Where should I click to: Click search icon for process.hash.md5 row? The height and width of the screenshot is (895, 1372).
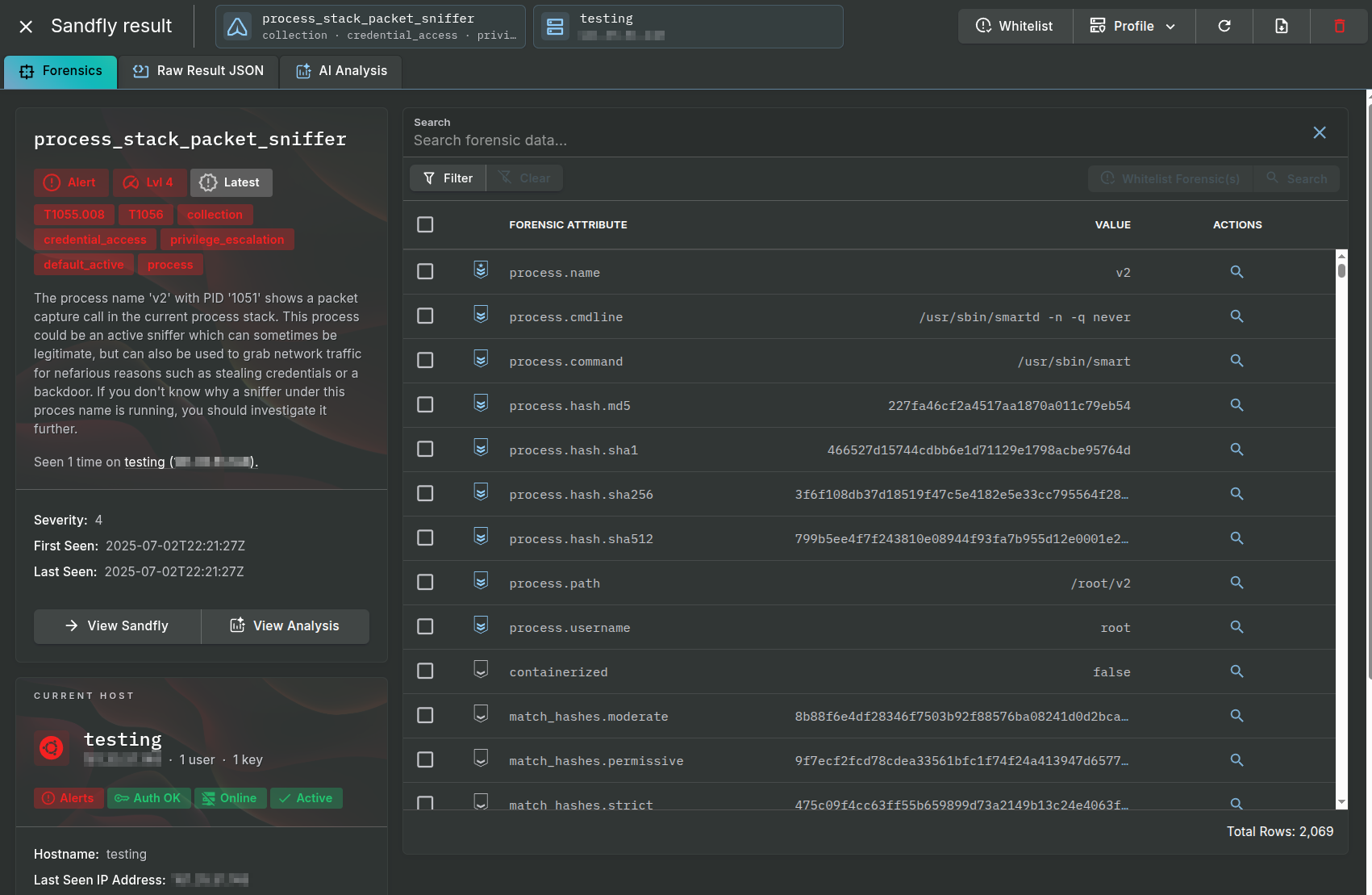coord(1236,405)
